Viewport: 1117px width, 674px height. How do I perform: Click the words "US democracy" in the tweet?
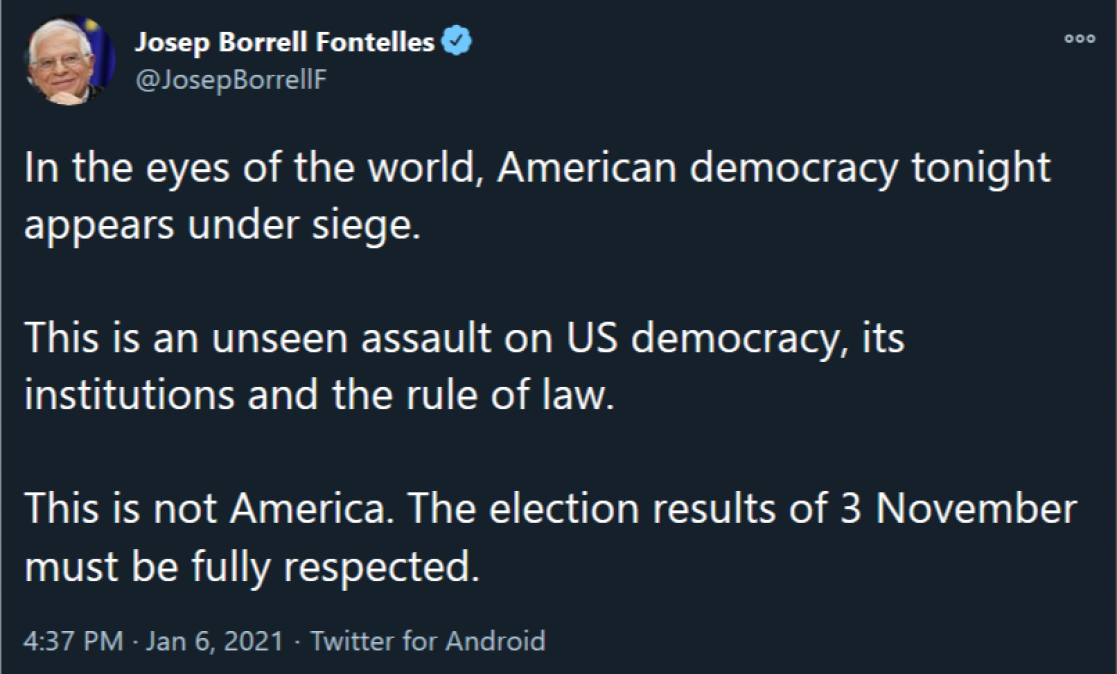coord(680,338)
